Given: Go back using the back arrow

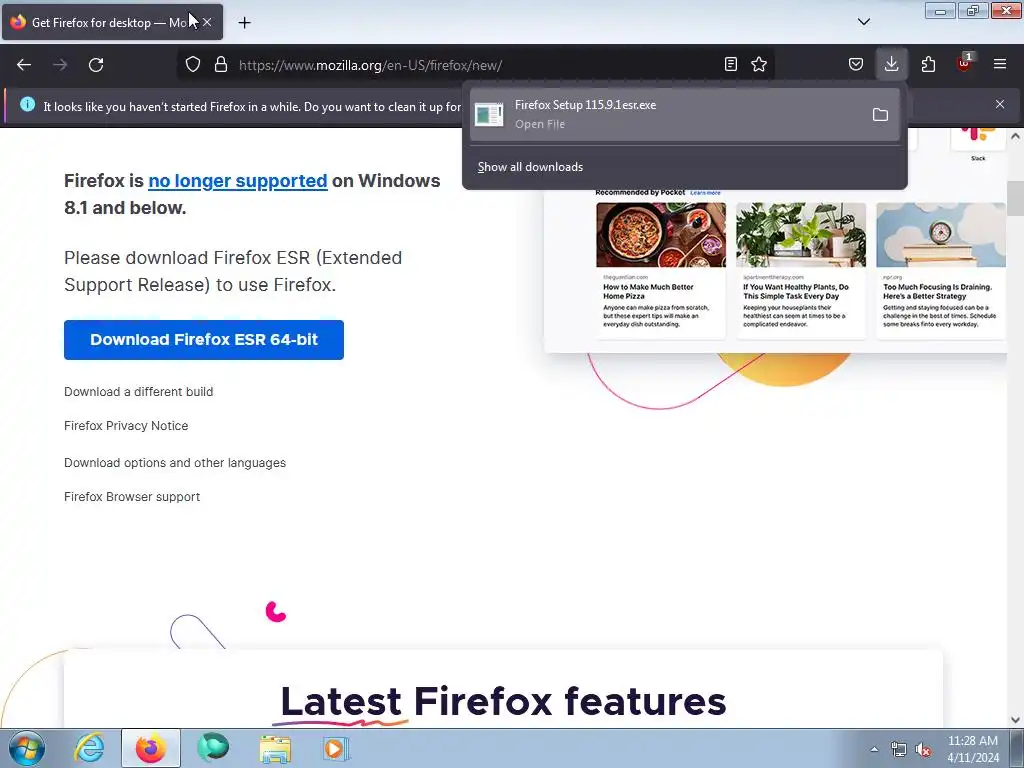Looking at the screenshot, I should [24, 65].
